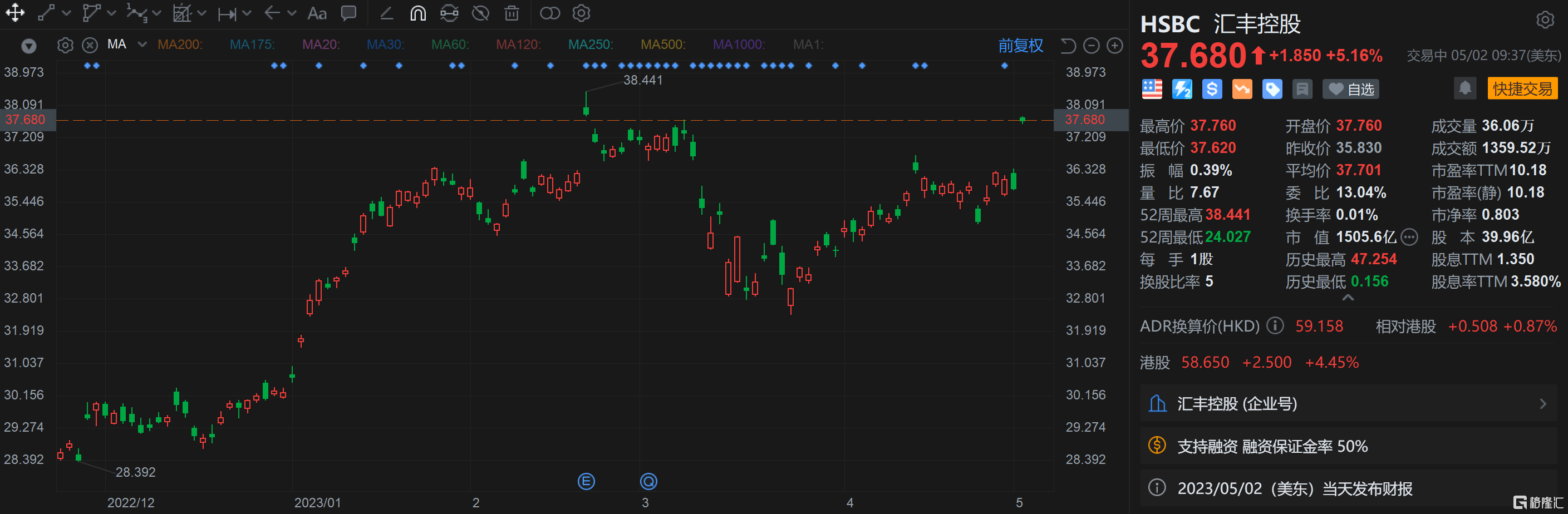Select the polygon shape drawing tool
The height and width of the screenshot is (514, 1568).
click(x=91, y=13)
